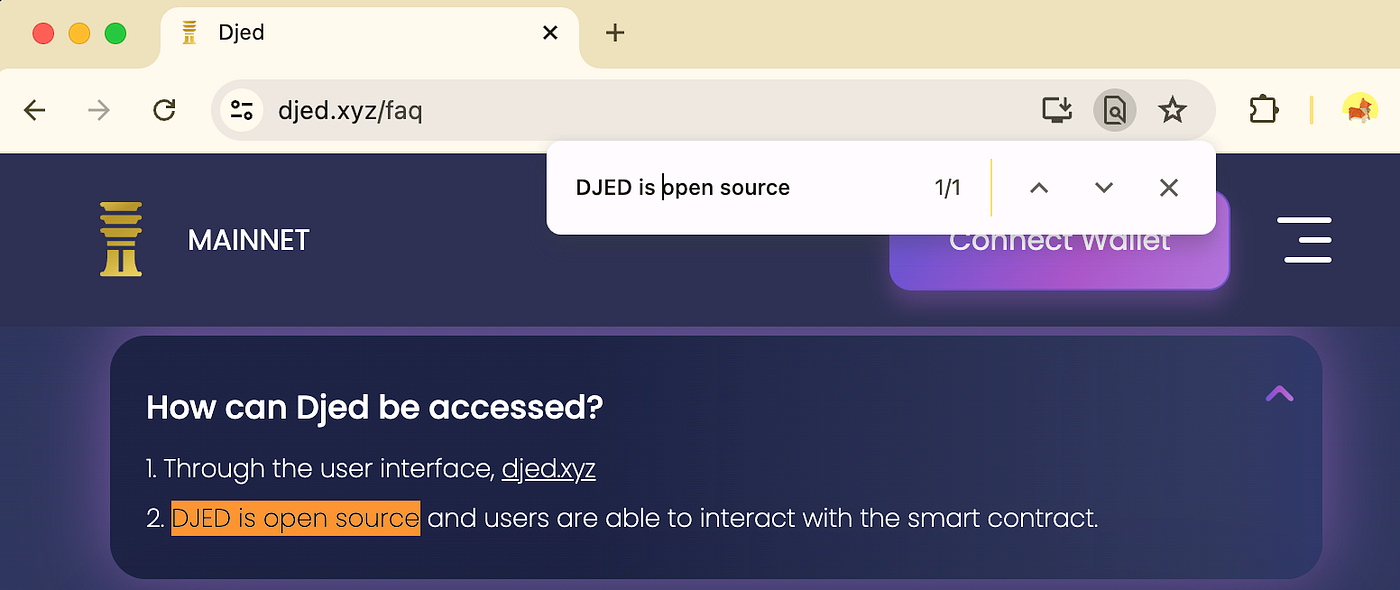This screenshot has height=590, width=1400.
Task: Open the djed.xyz link
Action: click(x=548, y=469)
